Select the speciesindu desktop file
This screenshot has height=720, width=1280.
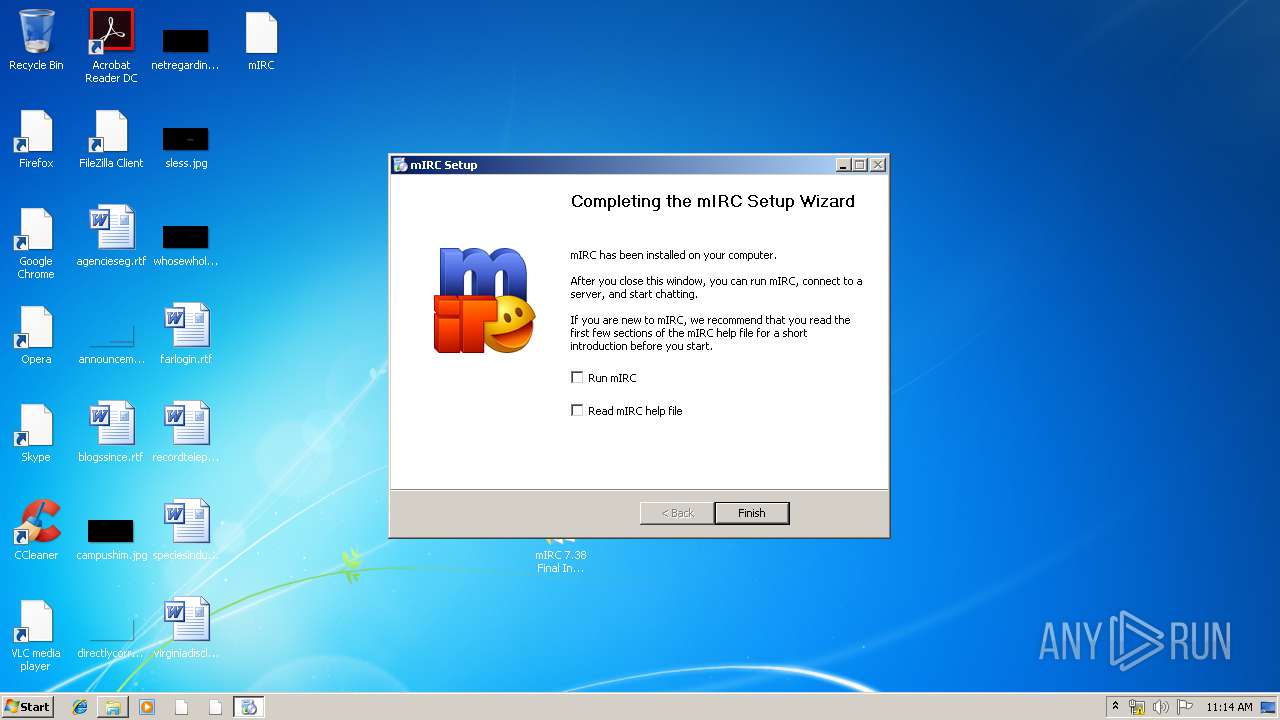point(186,530)
